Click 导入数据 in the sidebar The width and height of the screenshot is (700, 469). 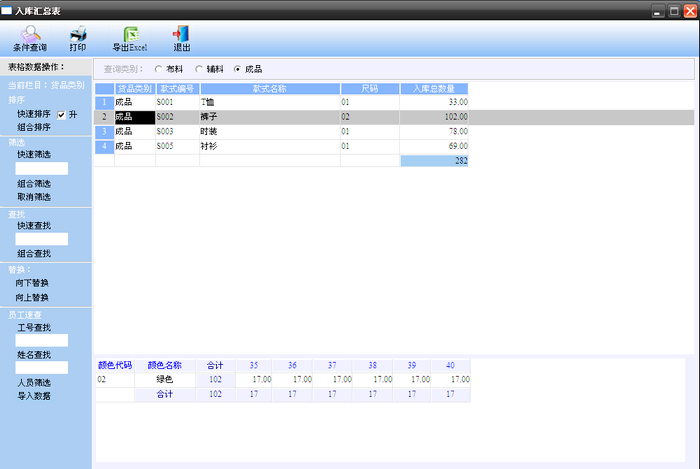[34, 396]
